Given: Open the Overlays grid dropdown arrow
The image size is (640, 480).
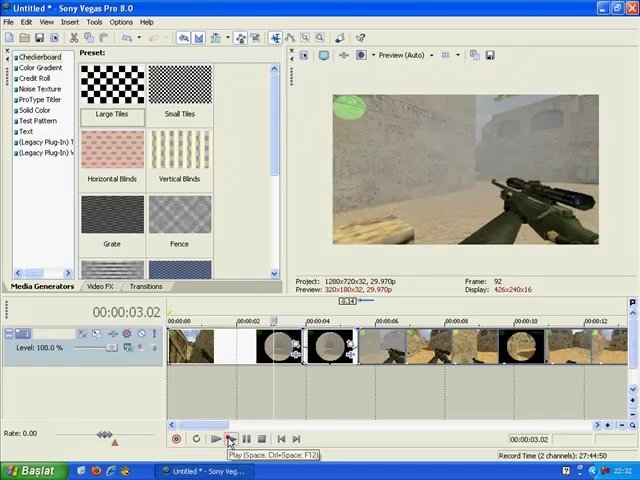Looking at the screenshot, I should point(458,56).
